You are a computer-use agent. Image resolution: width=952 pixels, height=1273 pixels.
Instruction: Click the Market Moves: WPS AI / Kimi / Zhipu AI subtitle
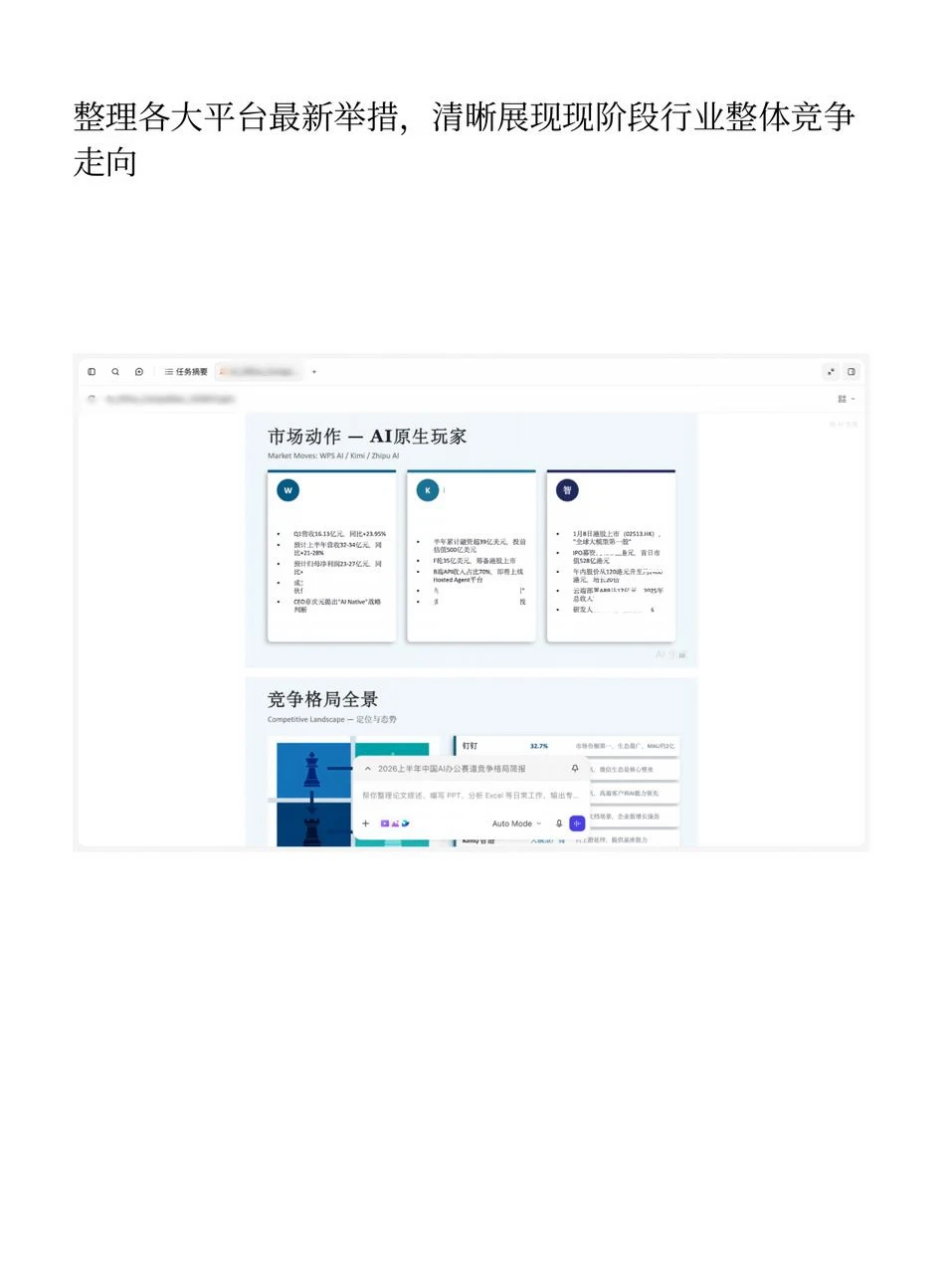tap(333, 456)
